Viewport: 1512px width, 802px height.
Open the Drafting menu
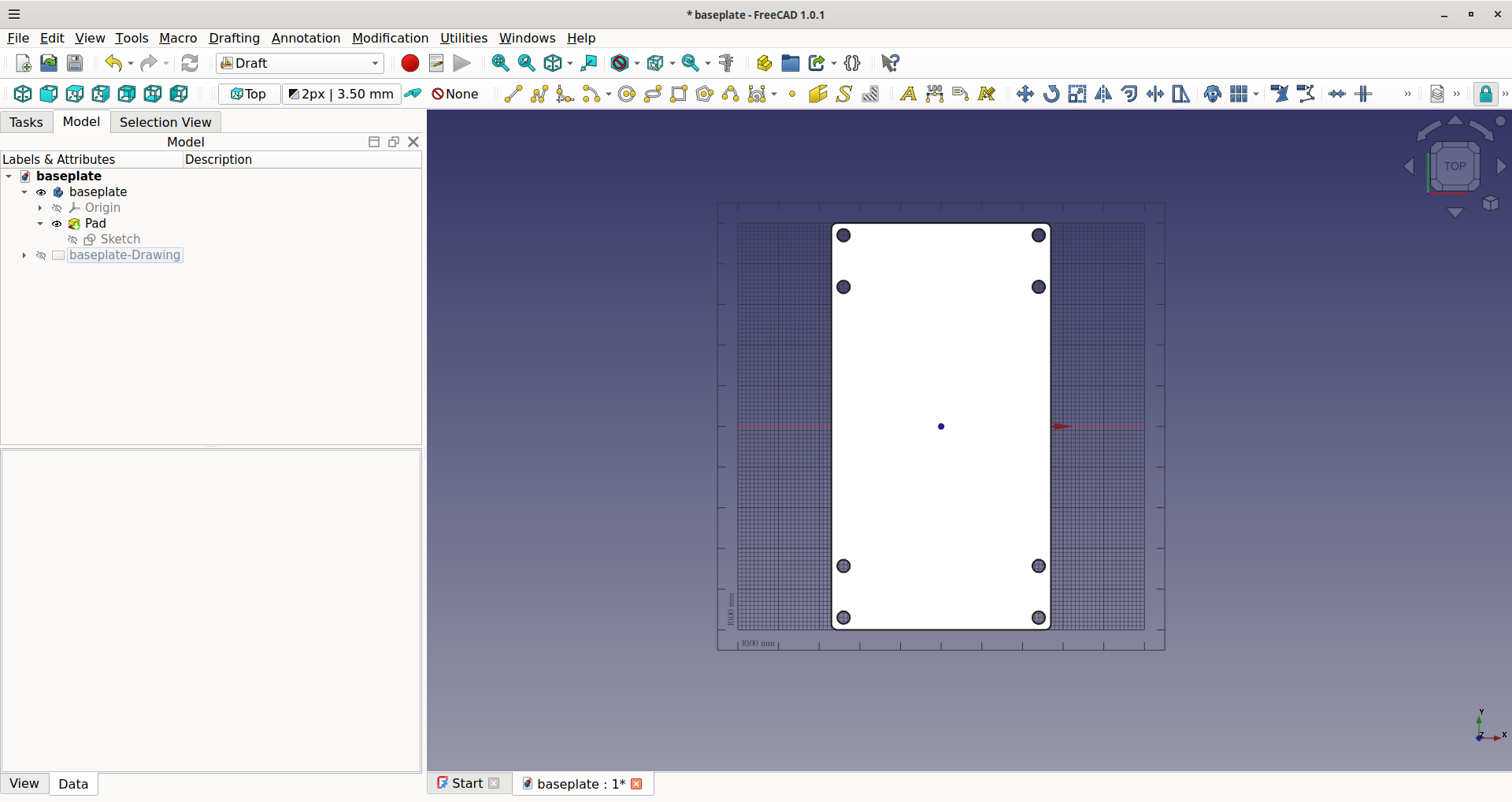234,38
